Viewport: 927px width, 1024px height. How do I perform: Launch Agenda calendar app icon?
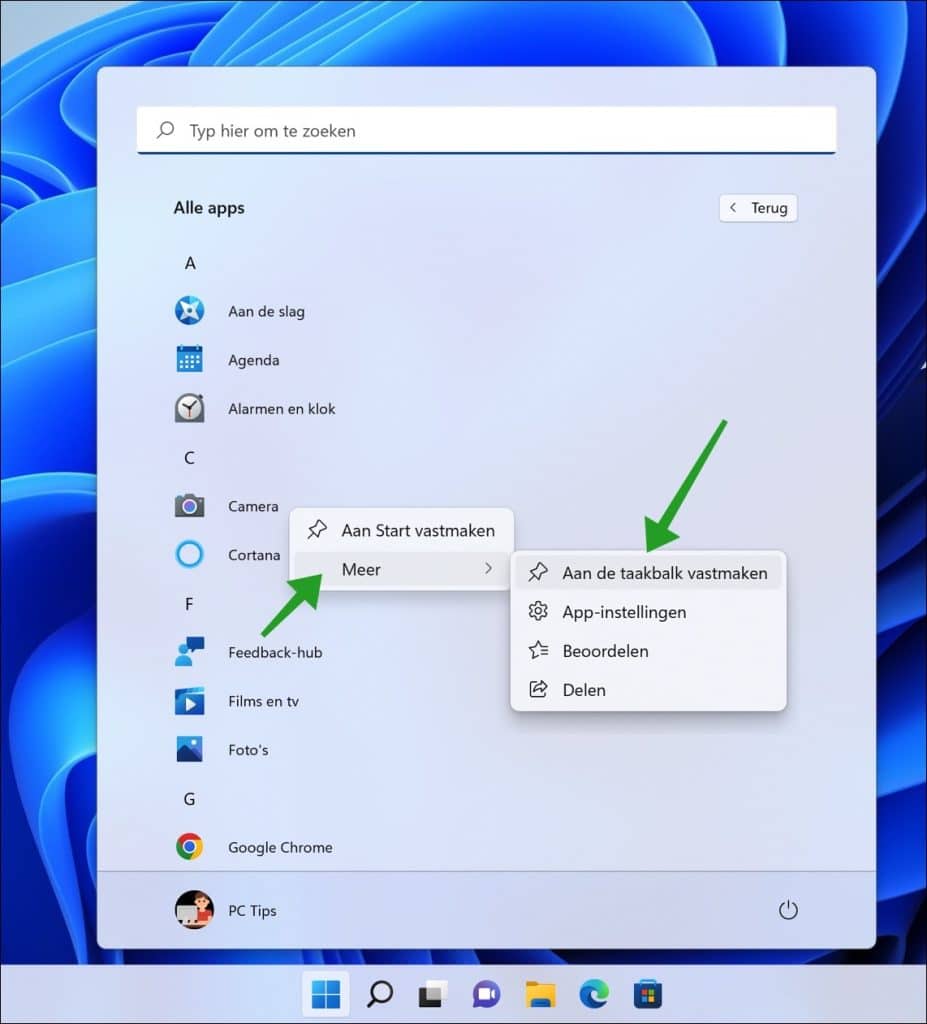(189, 360)
